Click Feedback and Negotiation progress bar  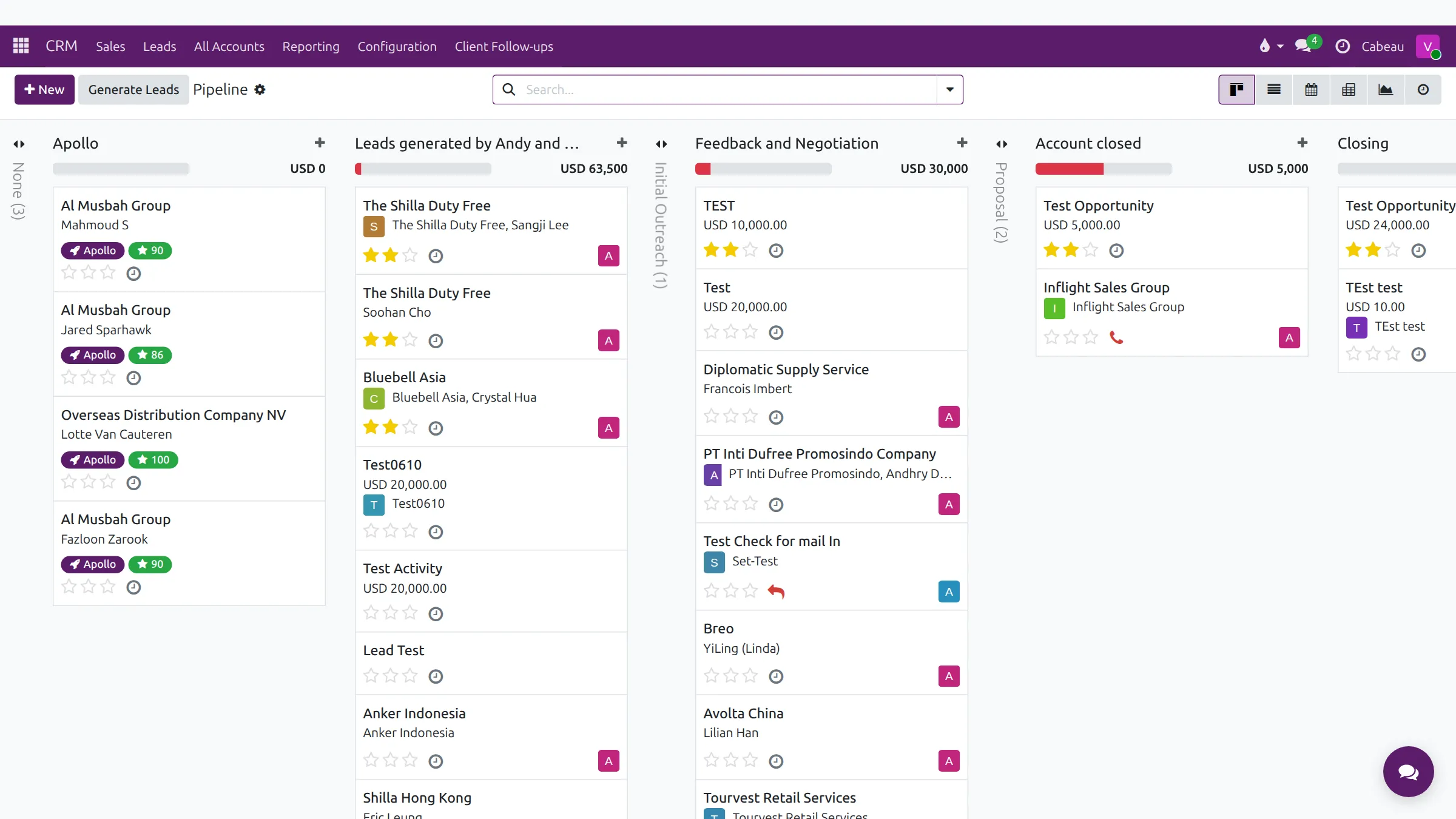coord(763,169)
